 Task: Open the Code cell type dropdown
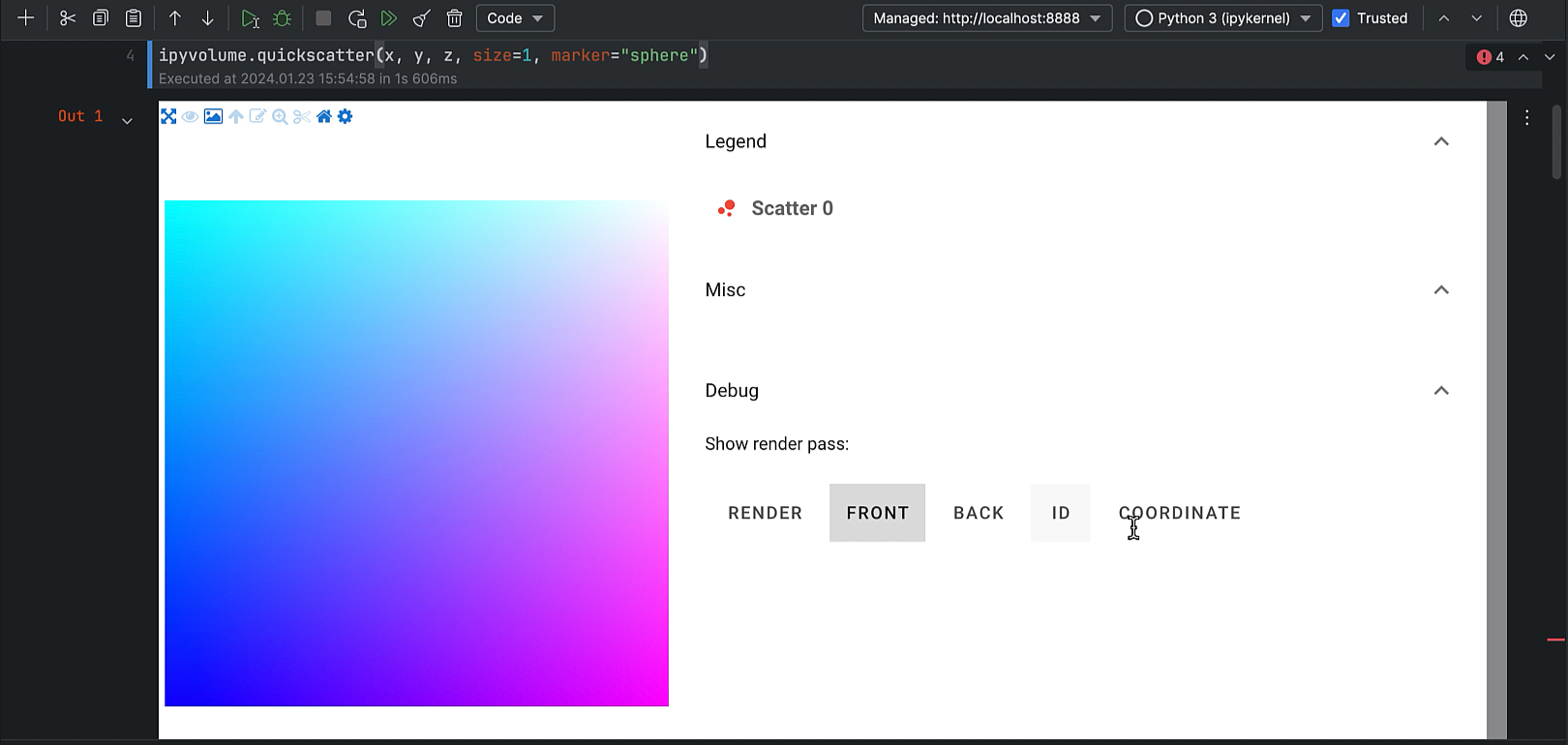515,18
